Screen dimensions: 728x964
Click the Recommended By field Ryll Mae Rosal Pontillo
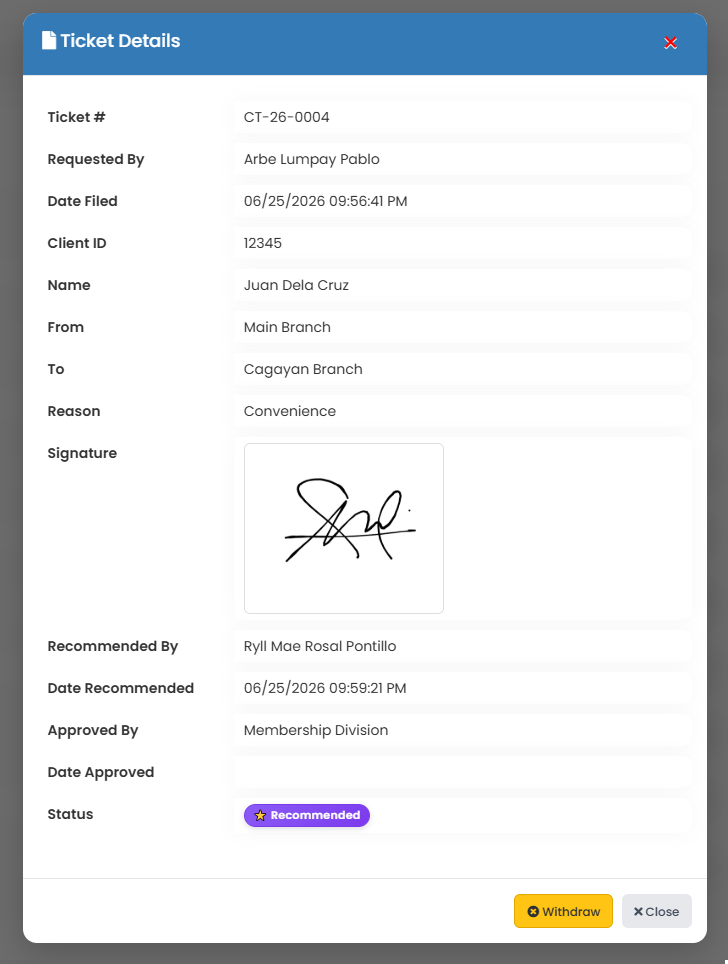tap(462, 646)
